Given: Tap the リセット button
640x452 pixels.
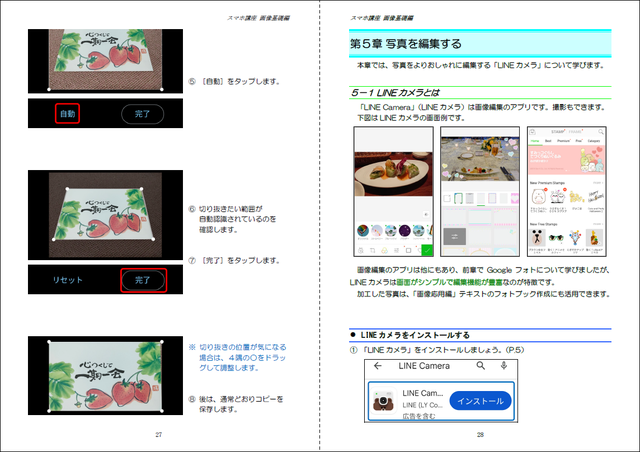Looking at the screenshot, I should pos(68,280).
